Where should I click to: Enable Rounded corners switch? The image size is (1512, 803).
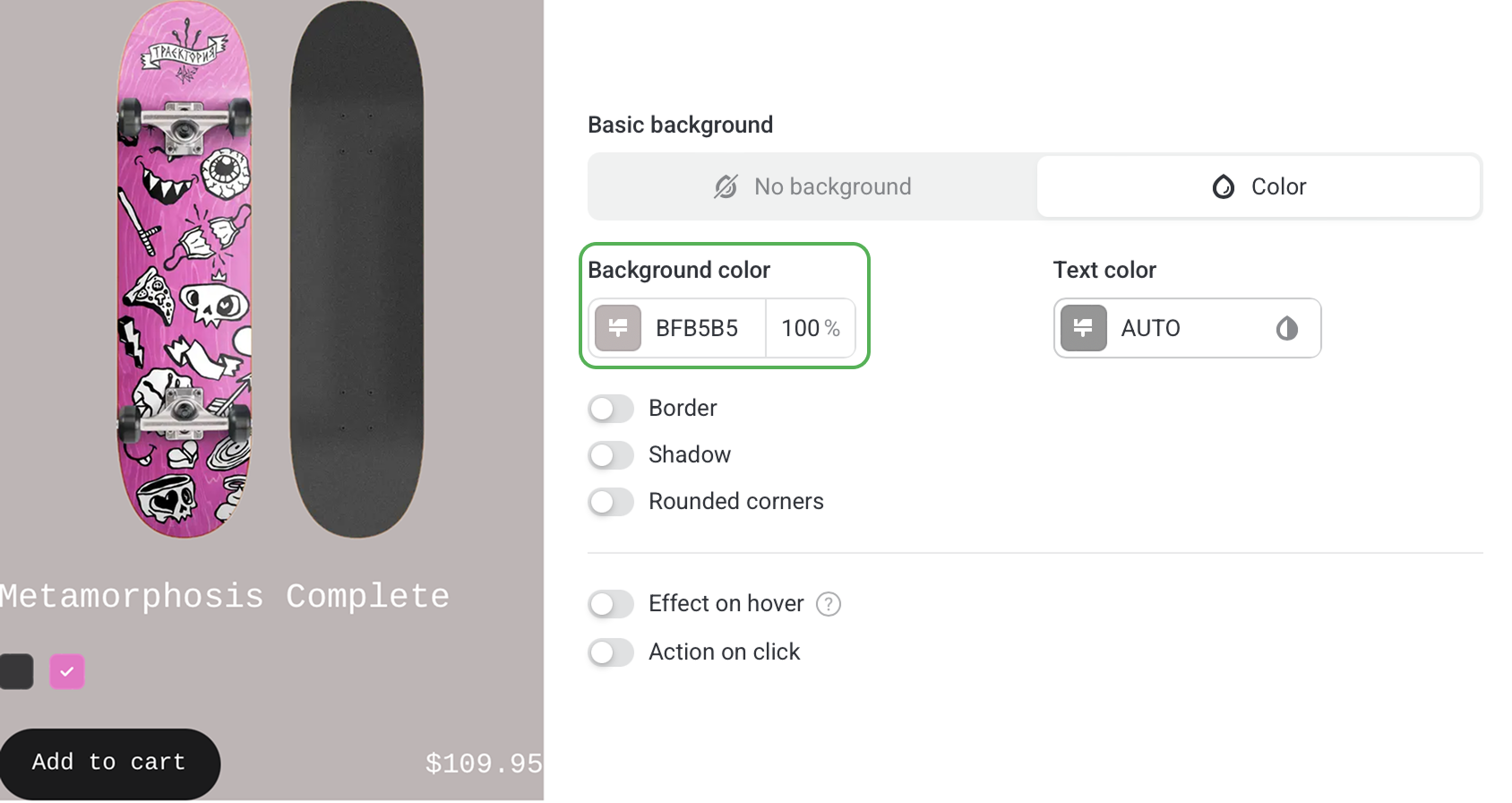tap(611, 502)
